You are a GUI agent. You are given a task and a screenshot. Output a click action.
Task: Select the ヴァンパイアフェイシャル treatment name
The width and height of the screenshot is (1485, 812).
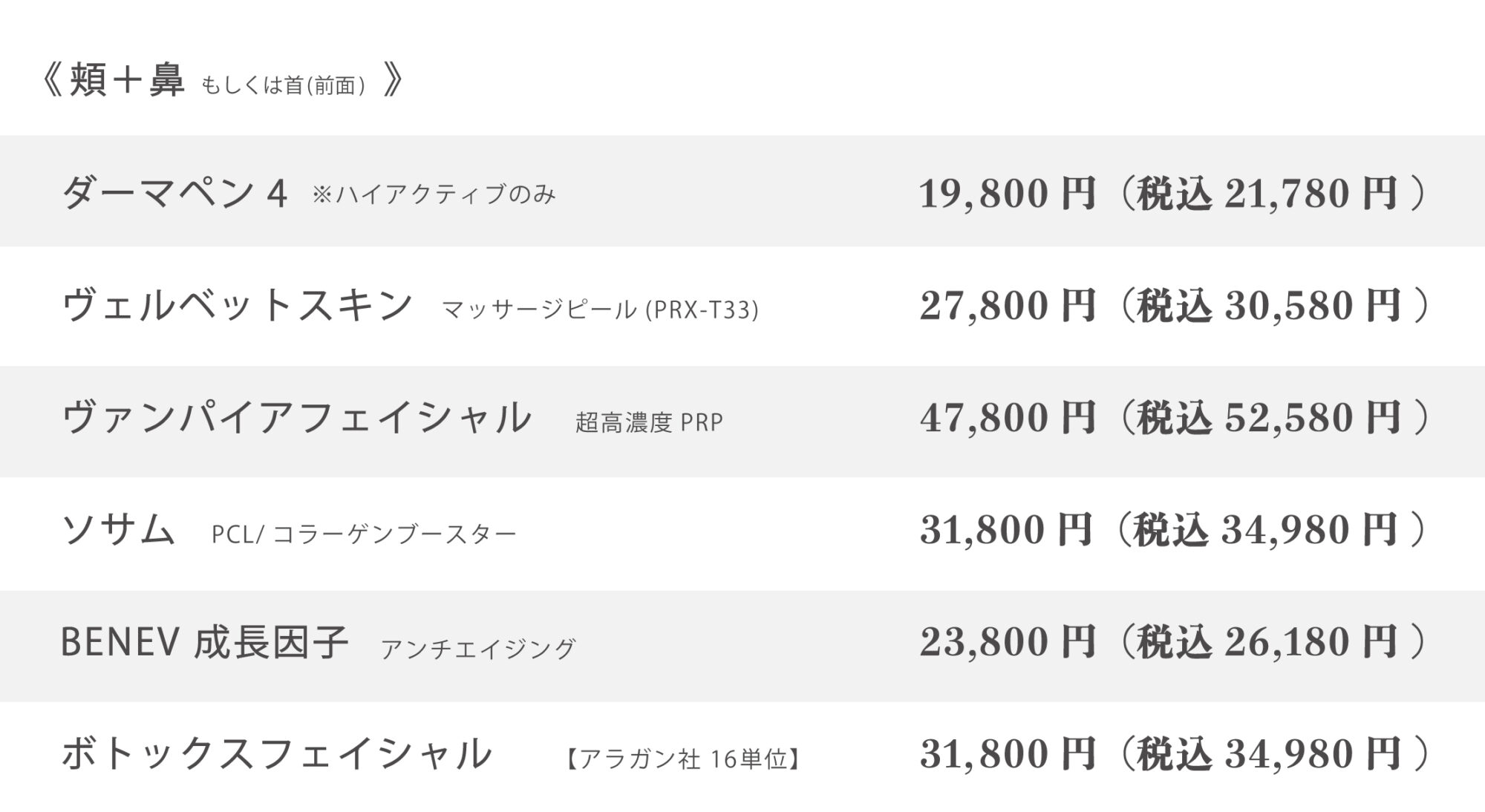tap(297, 417)
